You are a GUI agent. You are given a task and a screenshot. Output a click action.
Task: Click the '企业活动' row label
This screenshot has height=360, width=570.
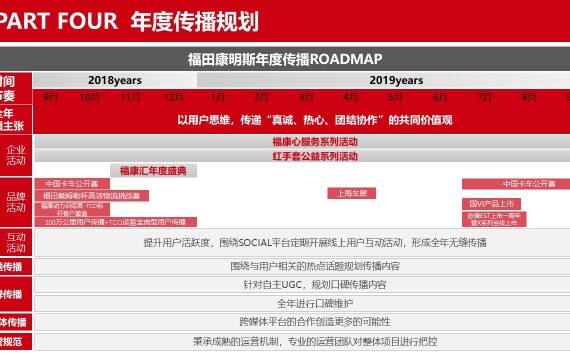[16, 155]
